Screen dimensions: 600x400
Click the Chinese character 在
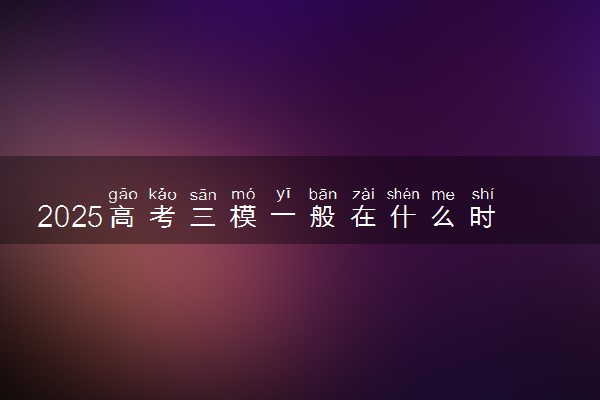click(363, 217)
